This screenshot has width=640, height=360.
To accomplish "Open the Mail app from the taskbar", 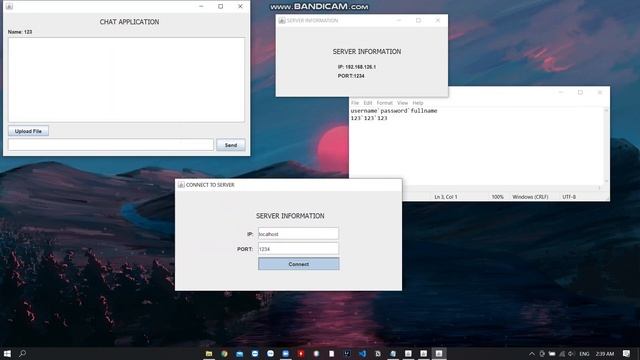I will point(240,353).
